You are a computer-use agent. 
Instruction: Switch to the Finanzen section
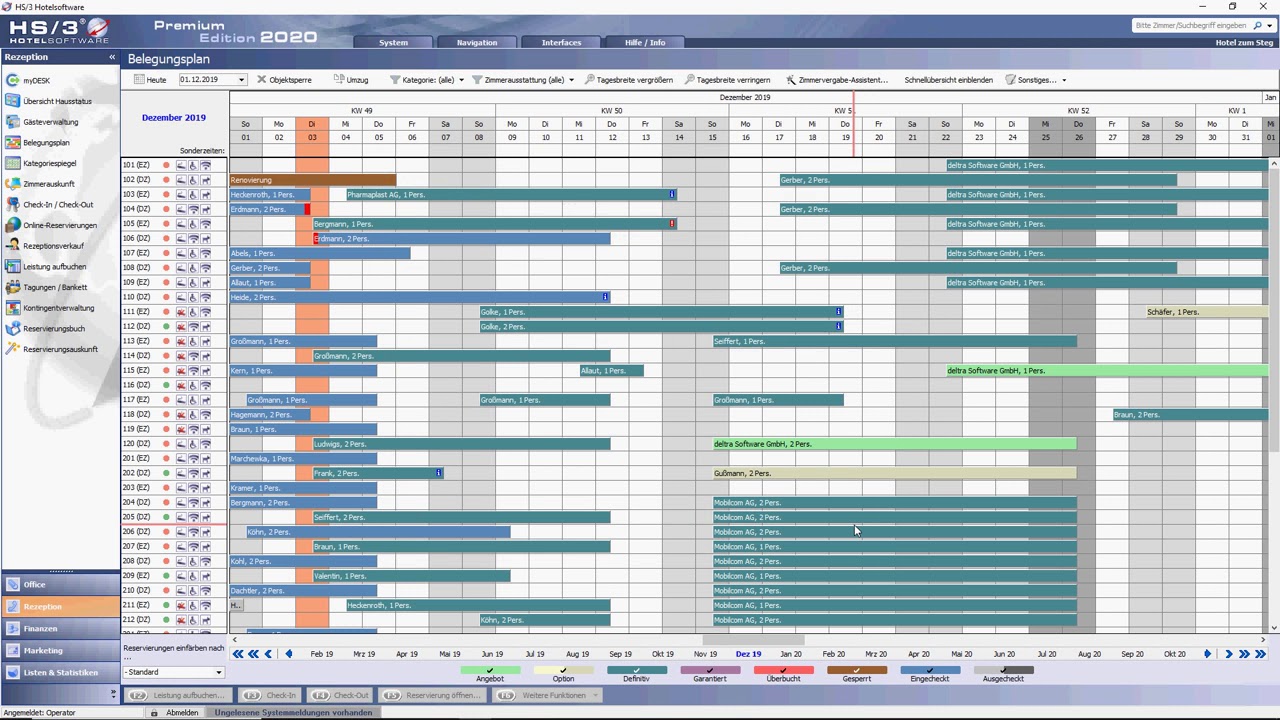(60, 629)
